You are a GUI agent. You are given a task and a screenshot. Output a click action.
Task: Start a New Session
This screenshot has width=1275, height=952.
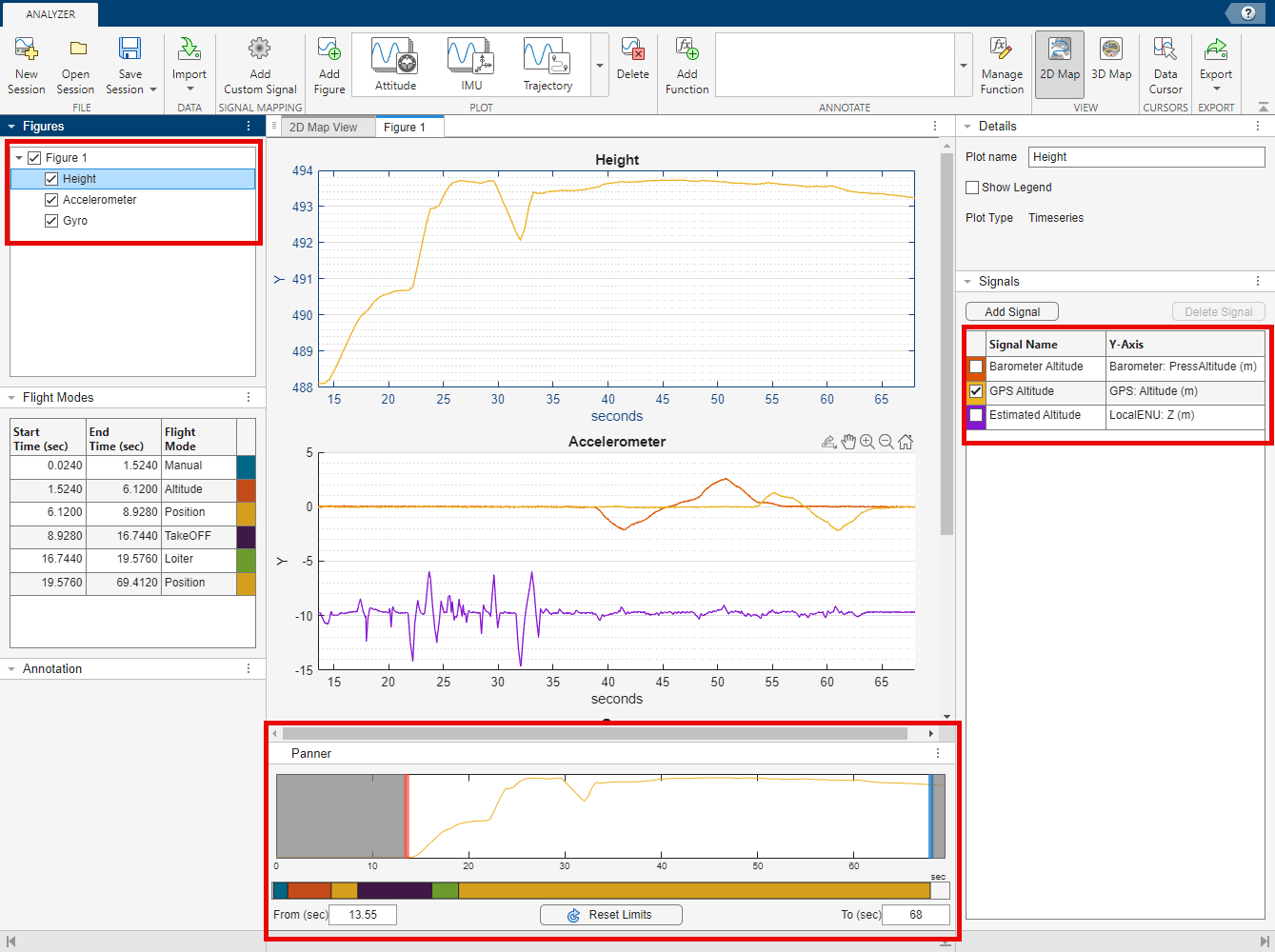pyautogui.click(x=27, y=66)
